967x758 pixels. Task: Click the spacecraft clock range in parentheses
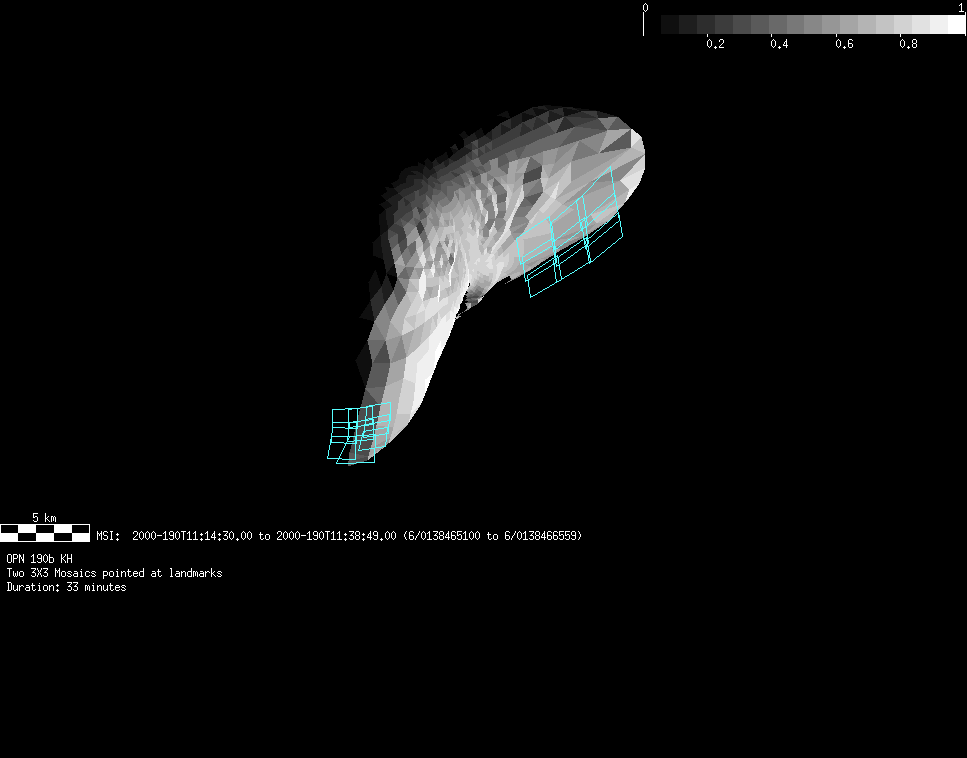(x=492, y=536)
